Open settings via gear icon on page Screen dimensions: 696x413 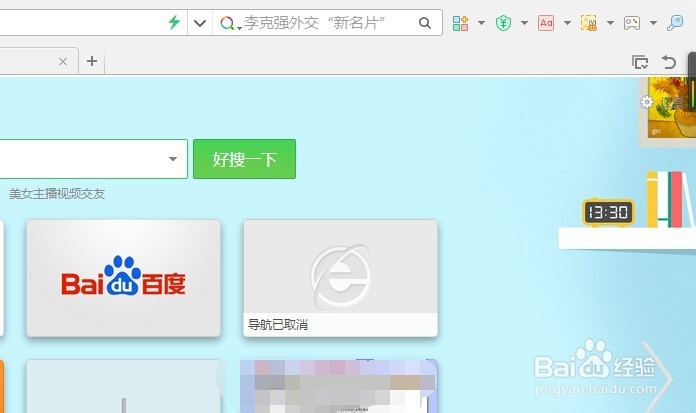coord(647,102)
